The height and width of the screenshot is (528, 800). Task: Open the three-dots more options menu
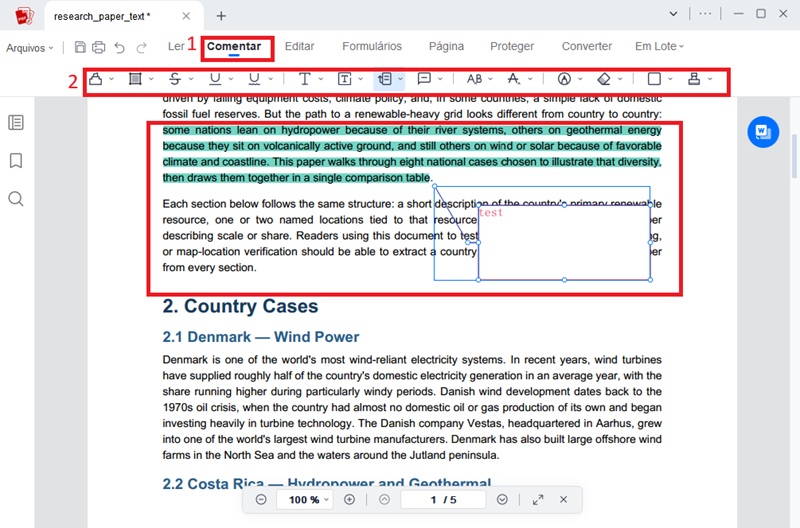(x=705, y=14)
